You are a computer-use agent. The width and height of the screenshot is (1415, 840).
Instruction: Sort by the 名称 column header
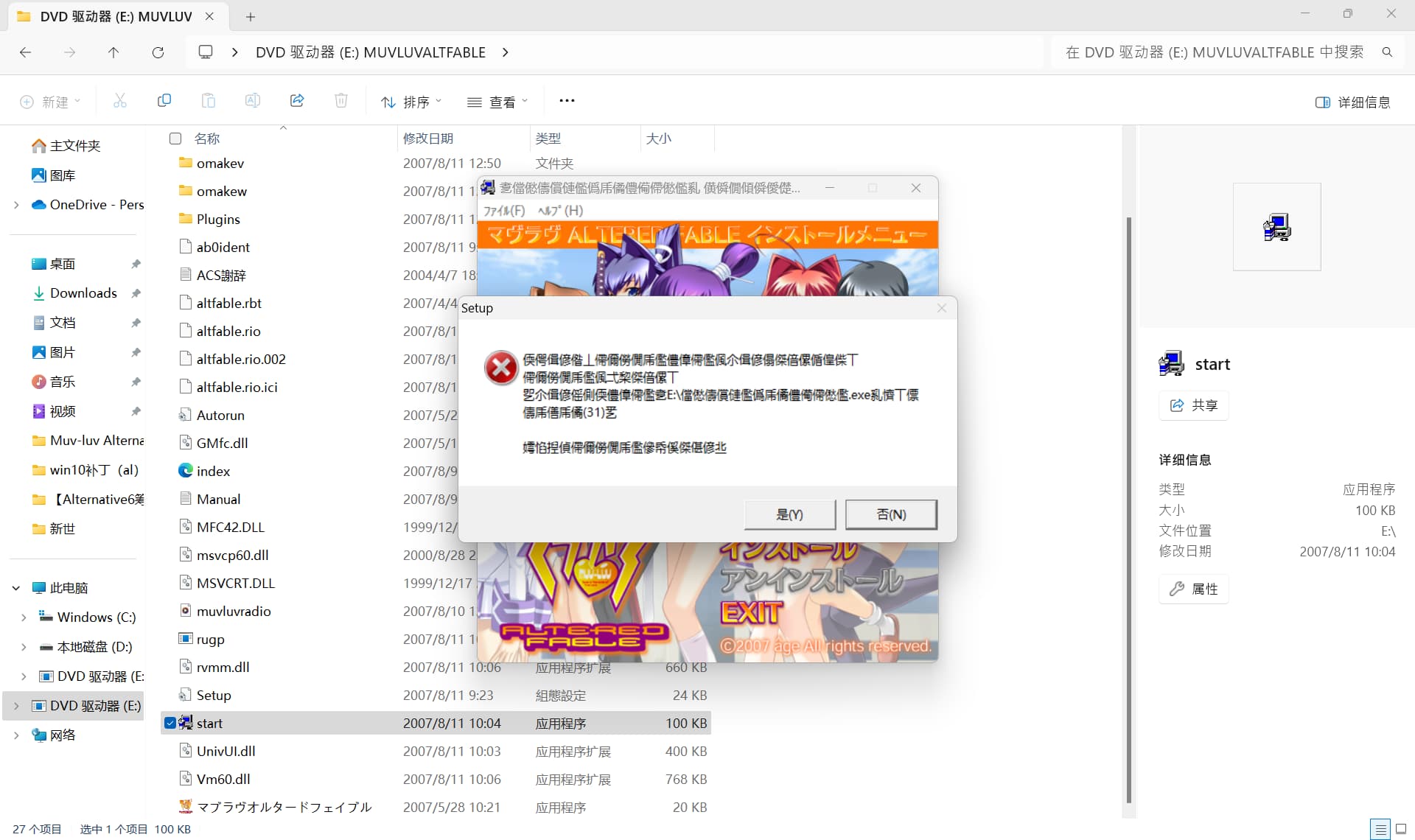pos(207,139)
